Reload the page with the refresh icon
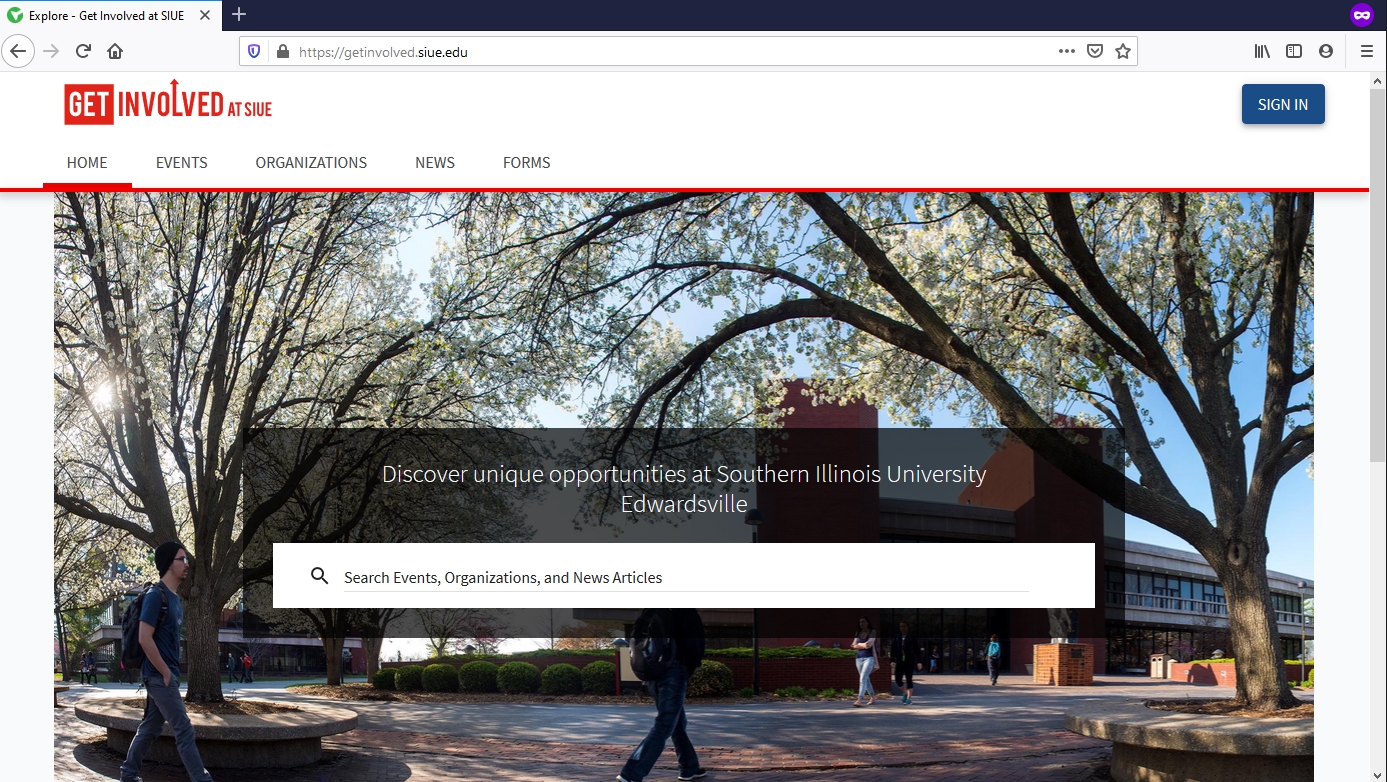Screen dimensions: 1387x782 tap(84, 51)
